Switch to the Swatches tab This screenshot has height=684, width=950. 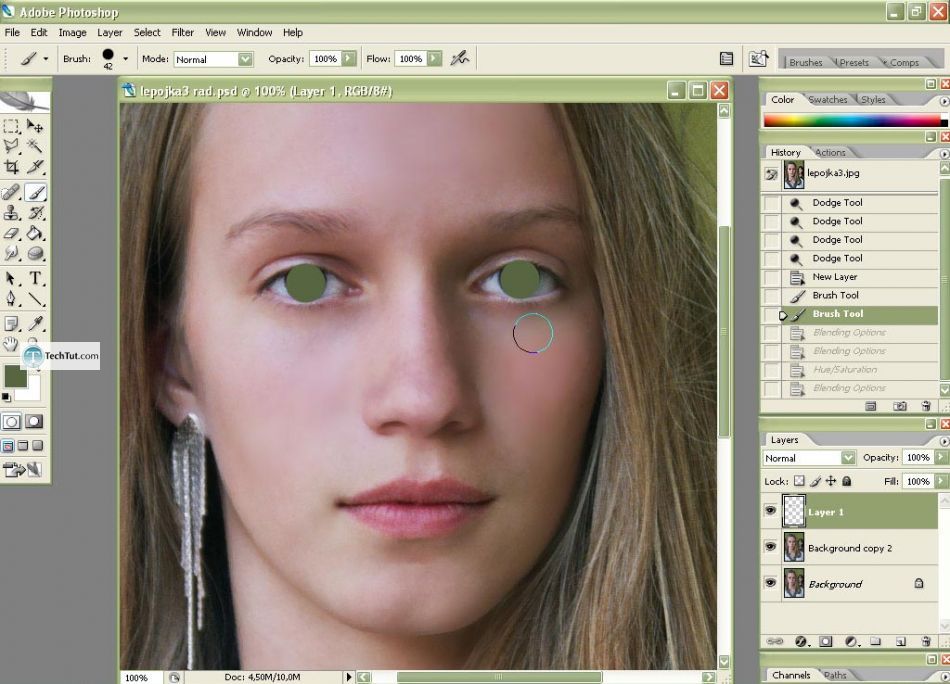(x=828, y=99)
